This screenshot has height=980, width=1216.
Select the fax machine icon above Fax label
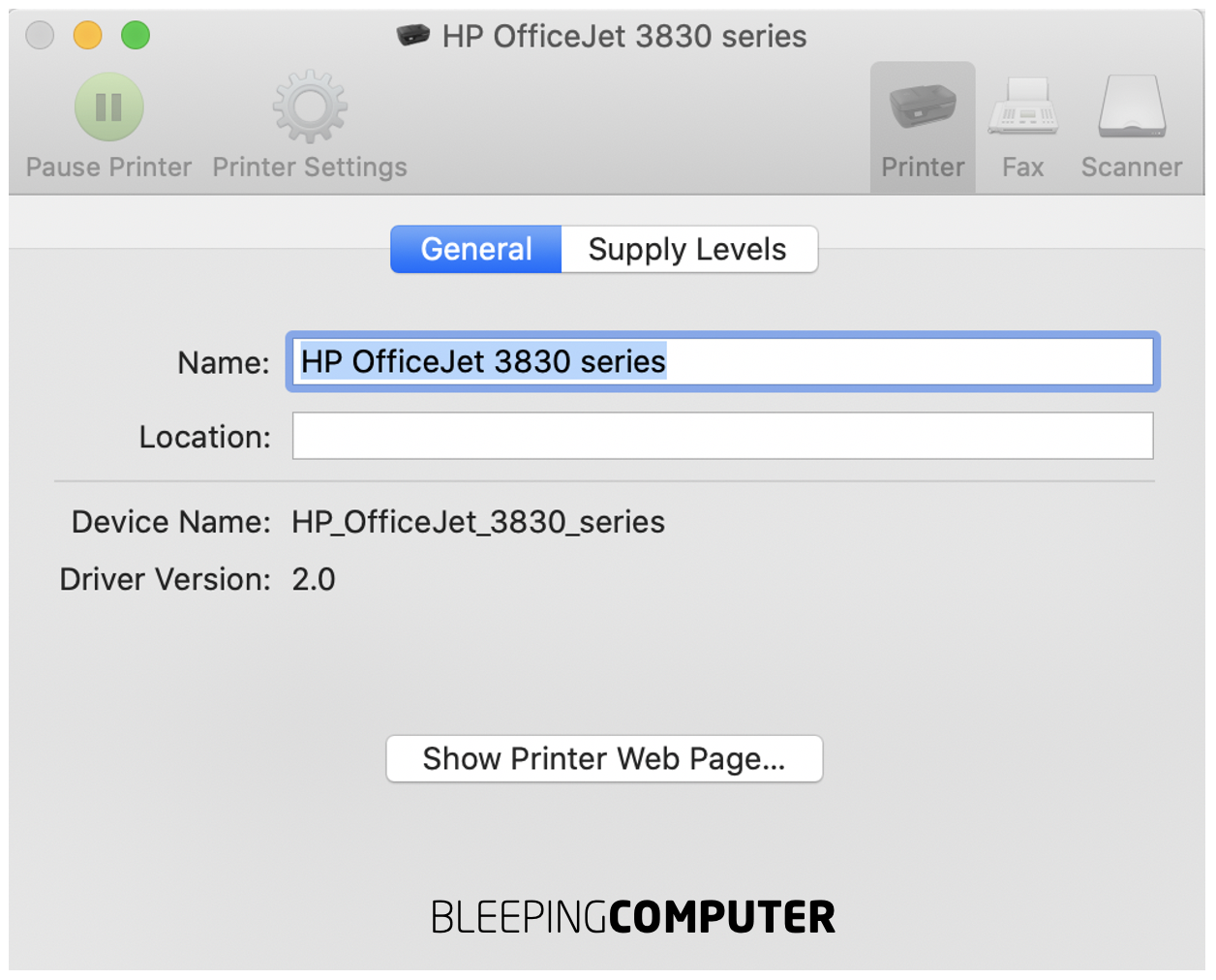click(1022, 107)
